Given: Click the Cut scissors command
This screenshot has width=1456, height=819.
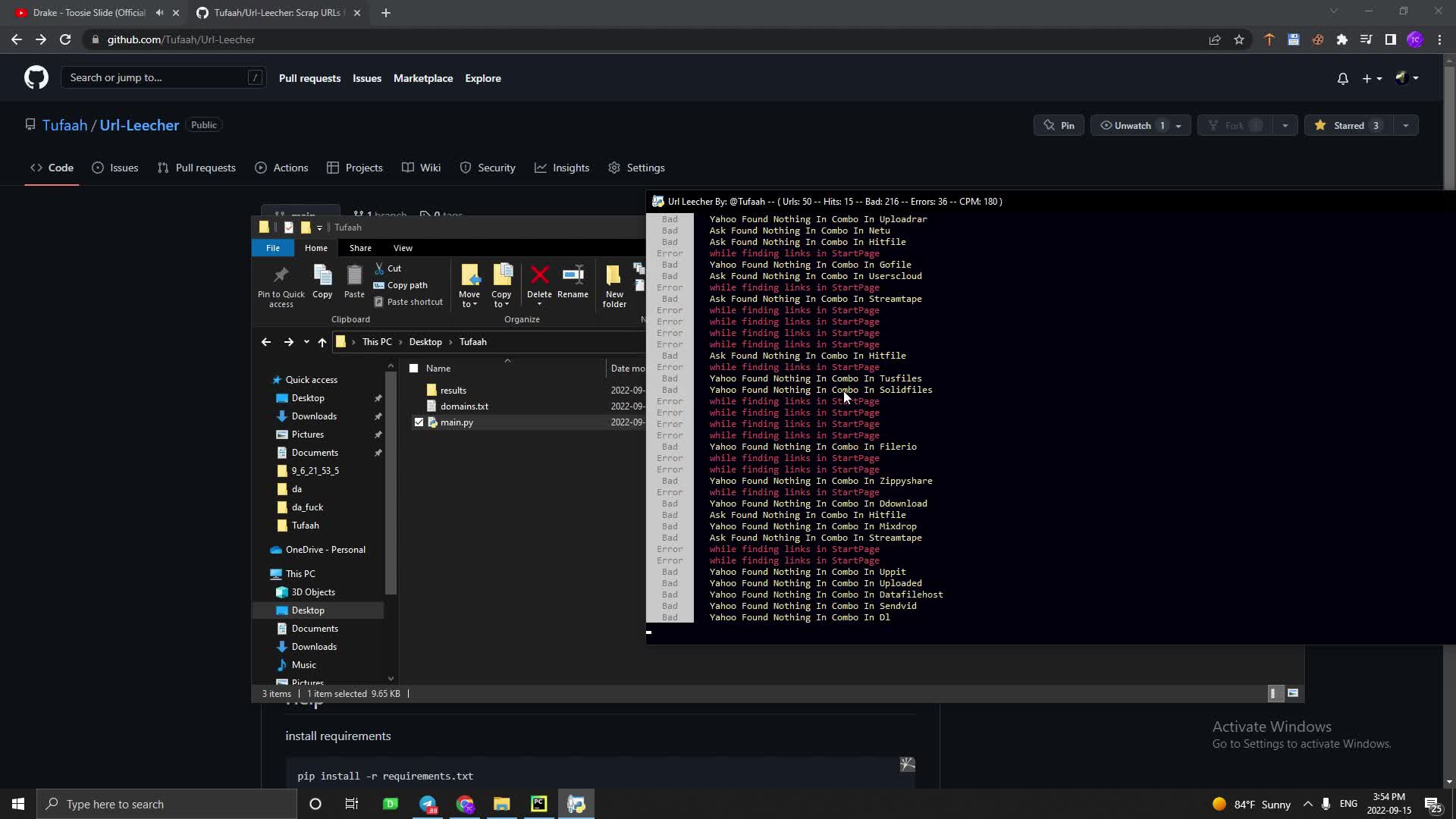Looking at the screenshot, I should coord(388,268).
